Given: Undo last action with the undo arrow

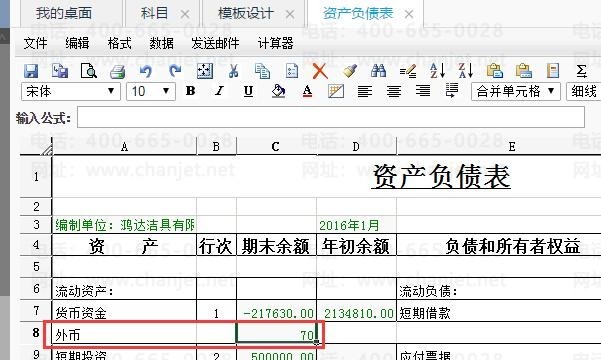Looking at the screenshot, I should (x=146, y=71).
